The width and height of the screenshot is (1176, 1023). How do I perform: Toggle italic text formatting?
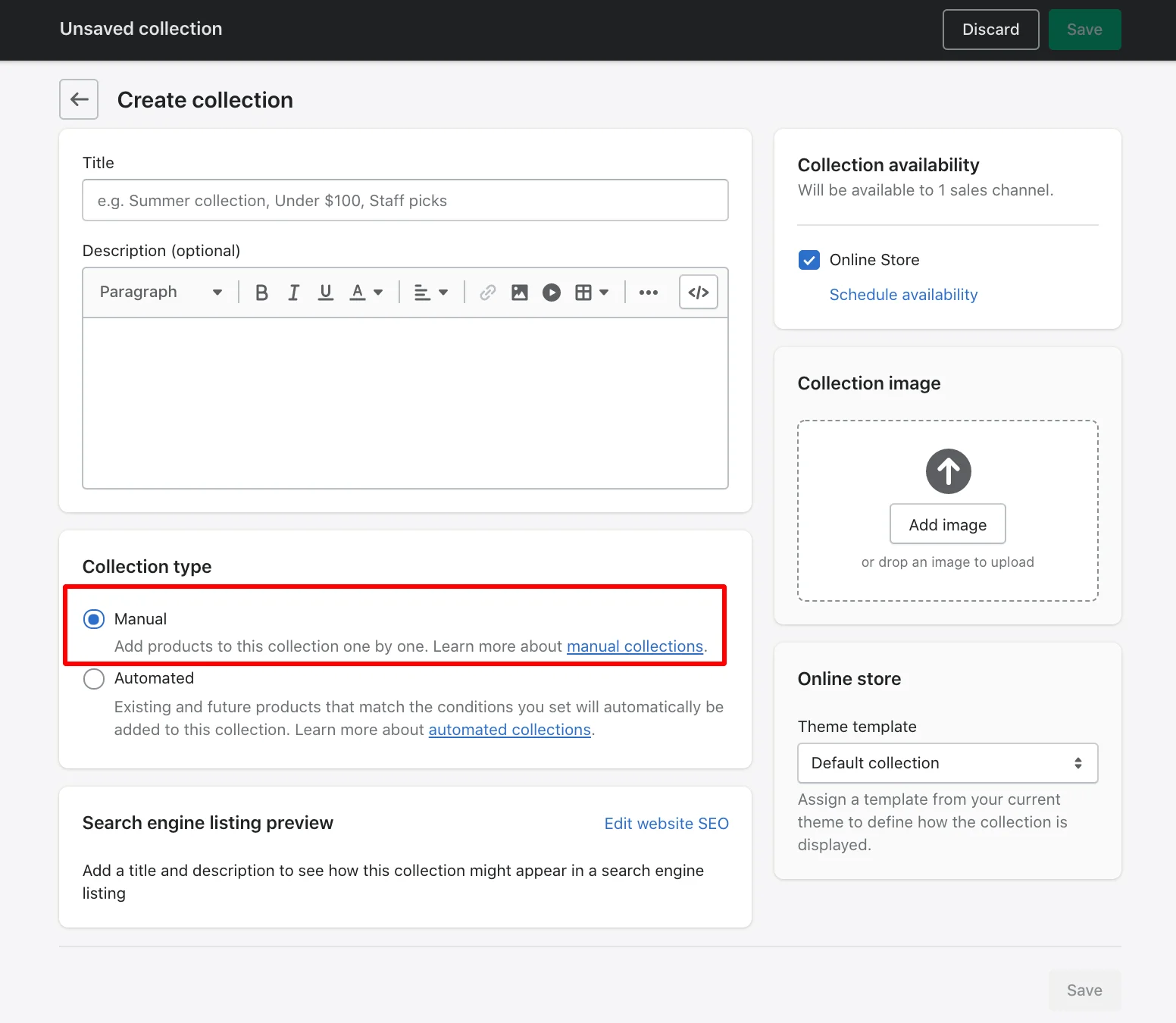pyautogui.click(x=294, y=293)
